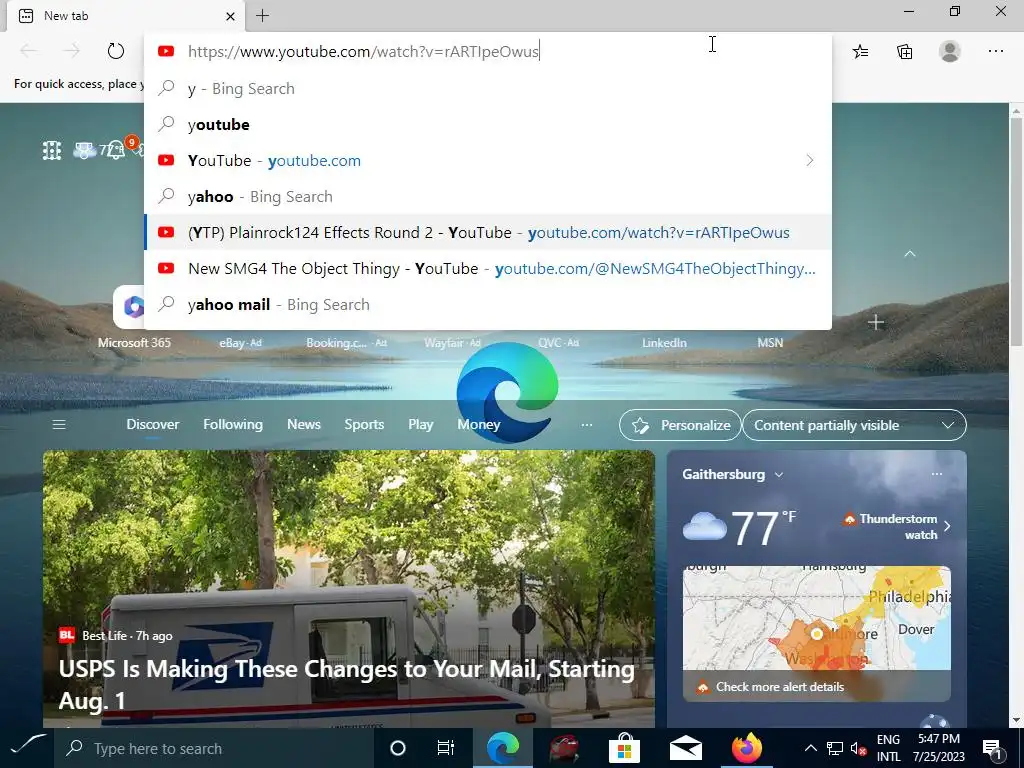Click the Edge icon on the taskbar
This screenshot has width=1024, height=768.
pos(503,748)
